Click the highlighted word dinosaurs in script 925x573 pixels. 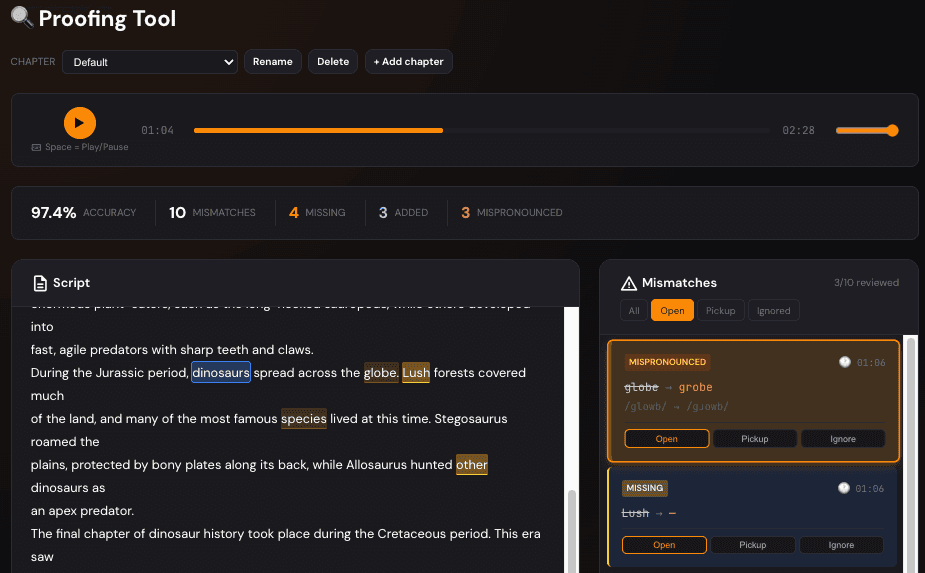point(221,373)
